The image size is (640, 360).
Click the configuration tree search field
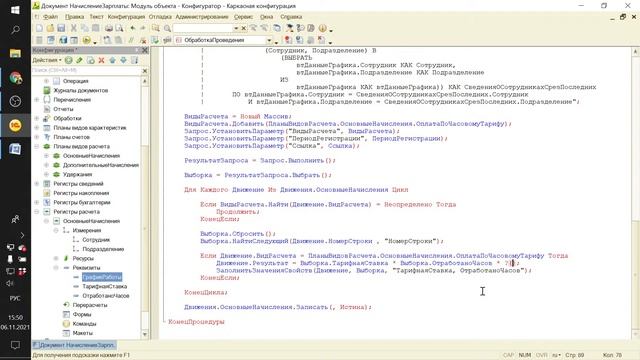[x=87, y=71]
